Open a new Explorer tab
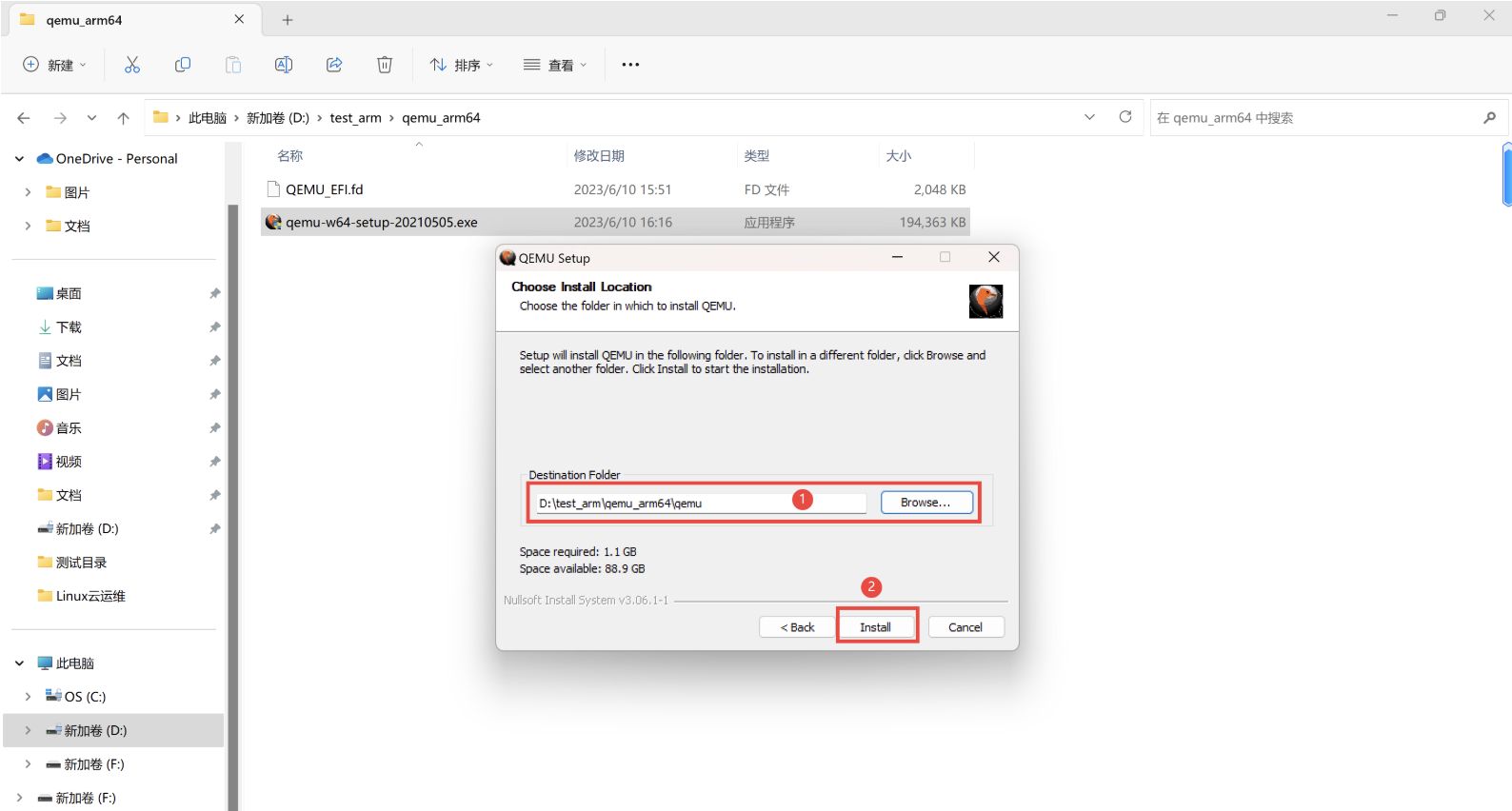This screenshot has width=1512, height=811. click(288, 20)
